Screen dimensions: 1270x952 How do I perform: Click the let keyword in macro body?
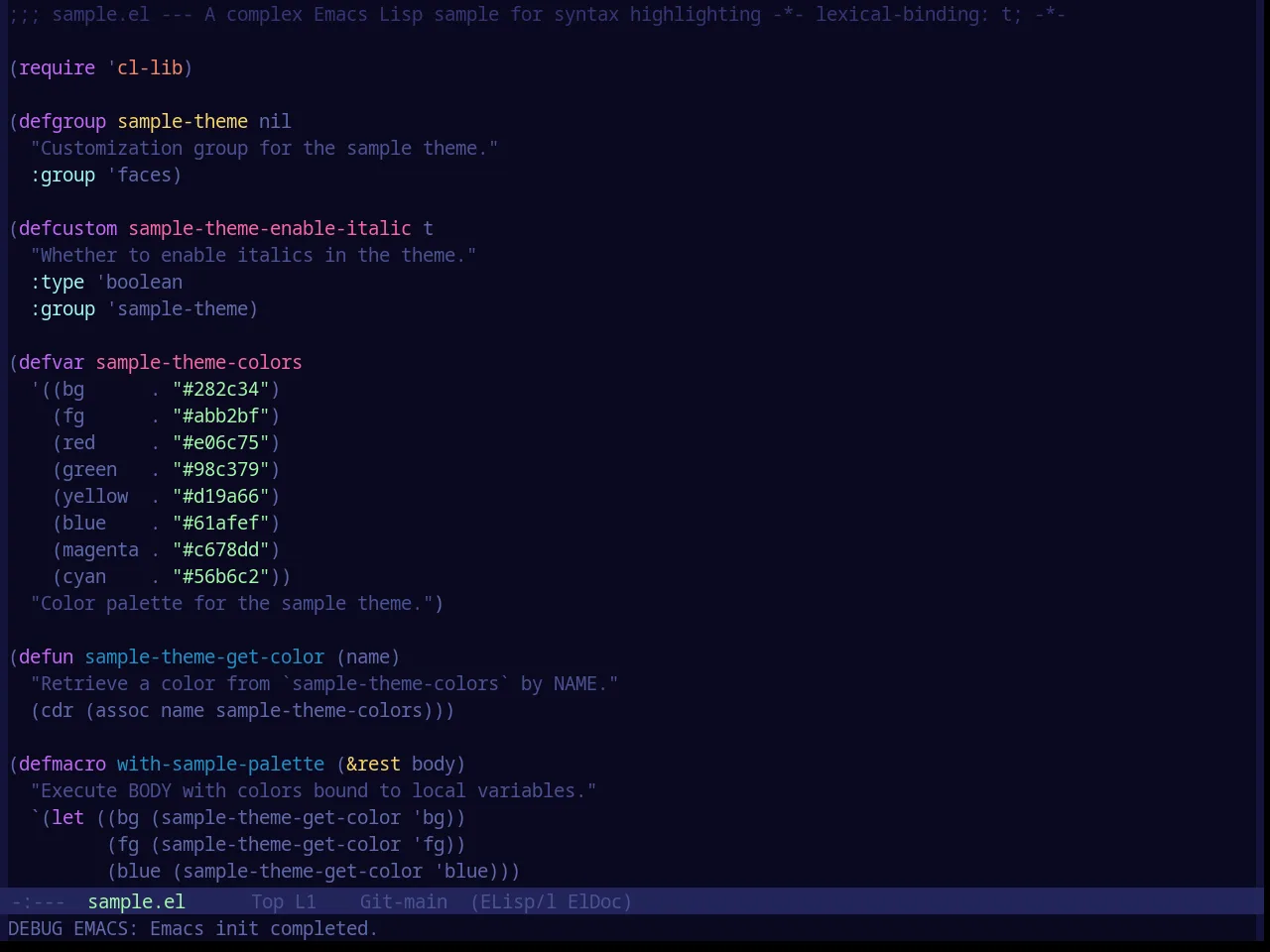(x=67, y=817)
